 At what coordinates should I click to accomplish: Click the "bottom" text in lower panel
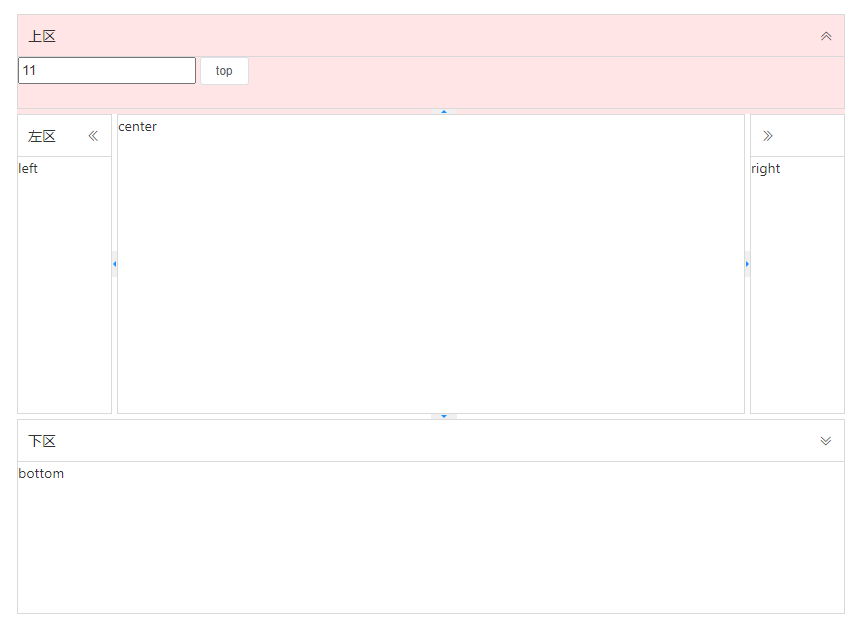click(x=41, y=473)
